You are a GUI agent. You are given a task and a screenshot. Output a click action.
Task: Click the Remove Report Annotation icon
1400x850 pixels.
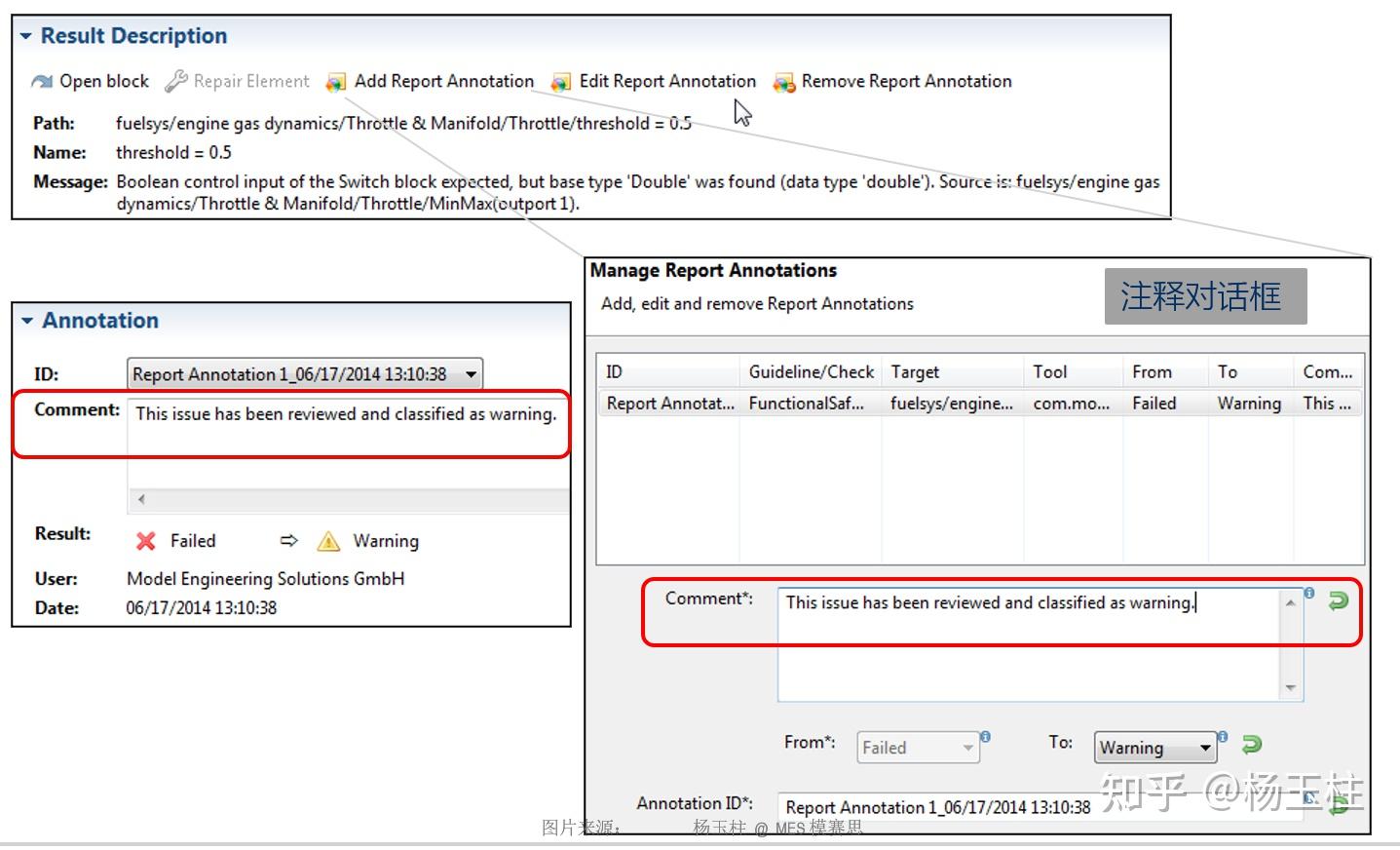[x=781, y=83]
